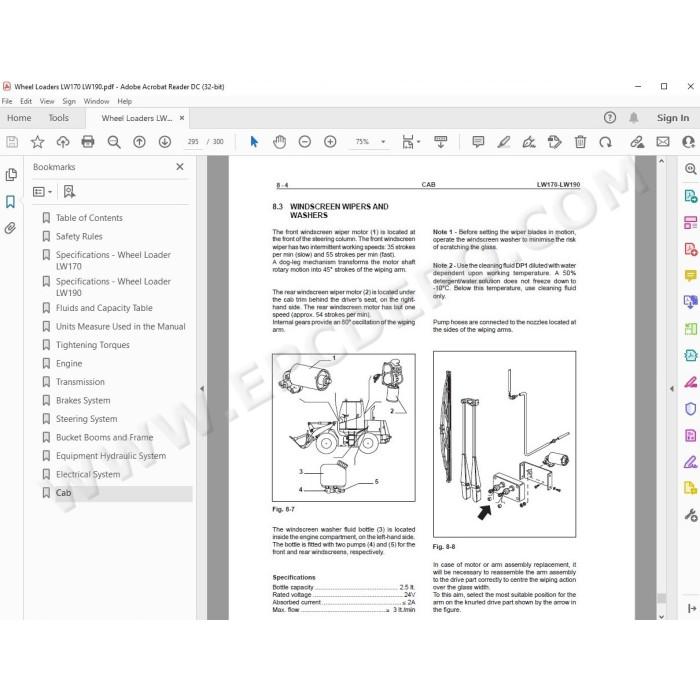Click the zoom in plus button
This screenshot has height=700, width=700.
pos(330,142)
